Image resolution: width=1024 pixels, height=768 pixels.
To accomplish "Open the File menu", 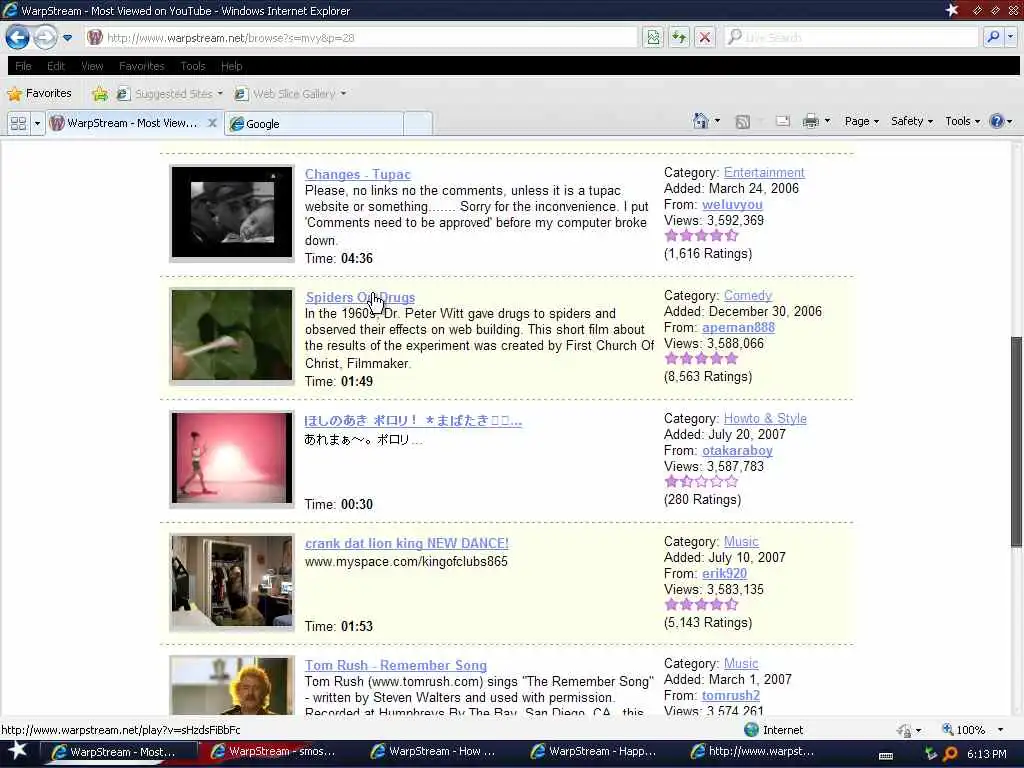I will (23, 66).
